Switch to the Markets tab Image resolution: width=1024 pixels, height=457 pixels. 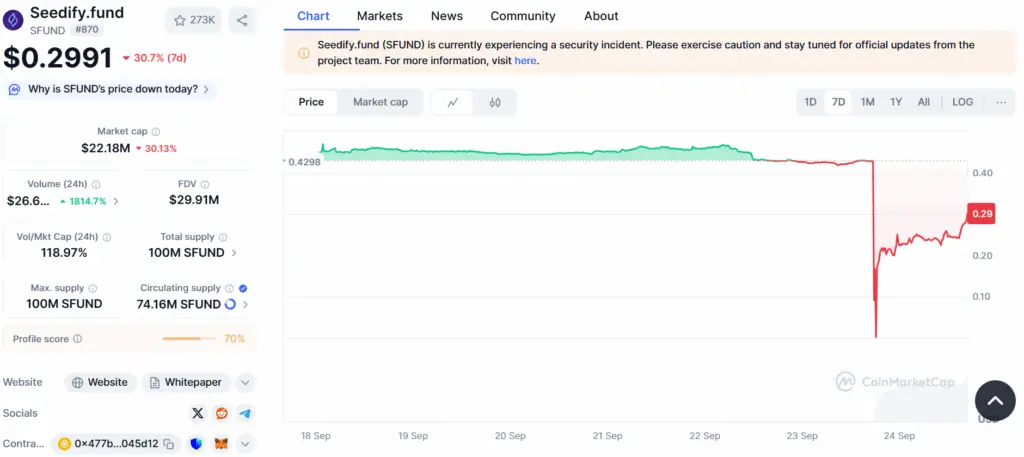pos(379,16)
